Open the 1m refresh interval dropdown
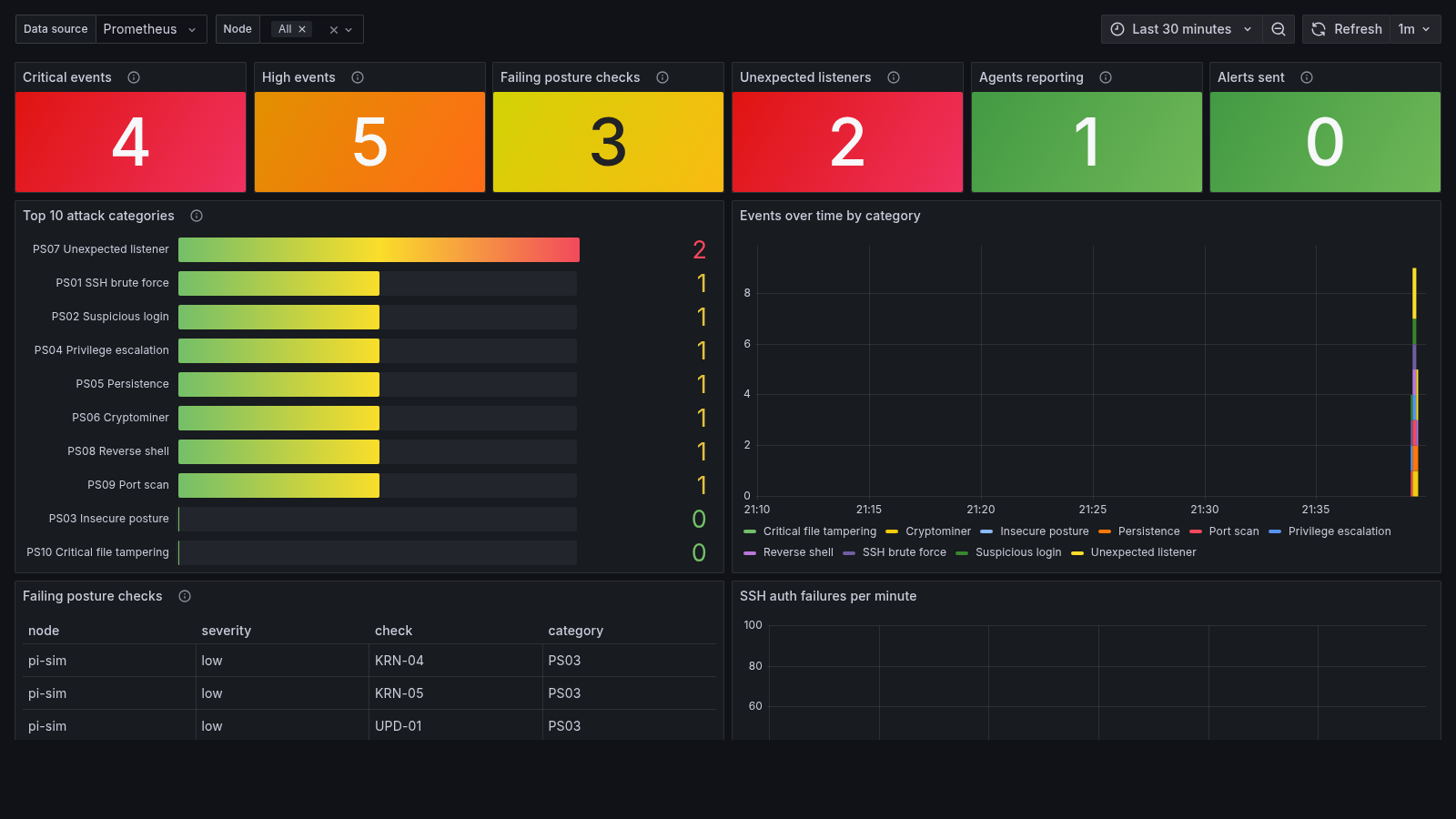 point(1415,29)
